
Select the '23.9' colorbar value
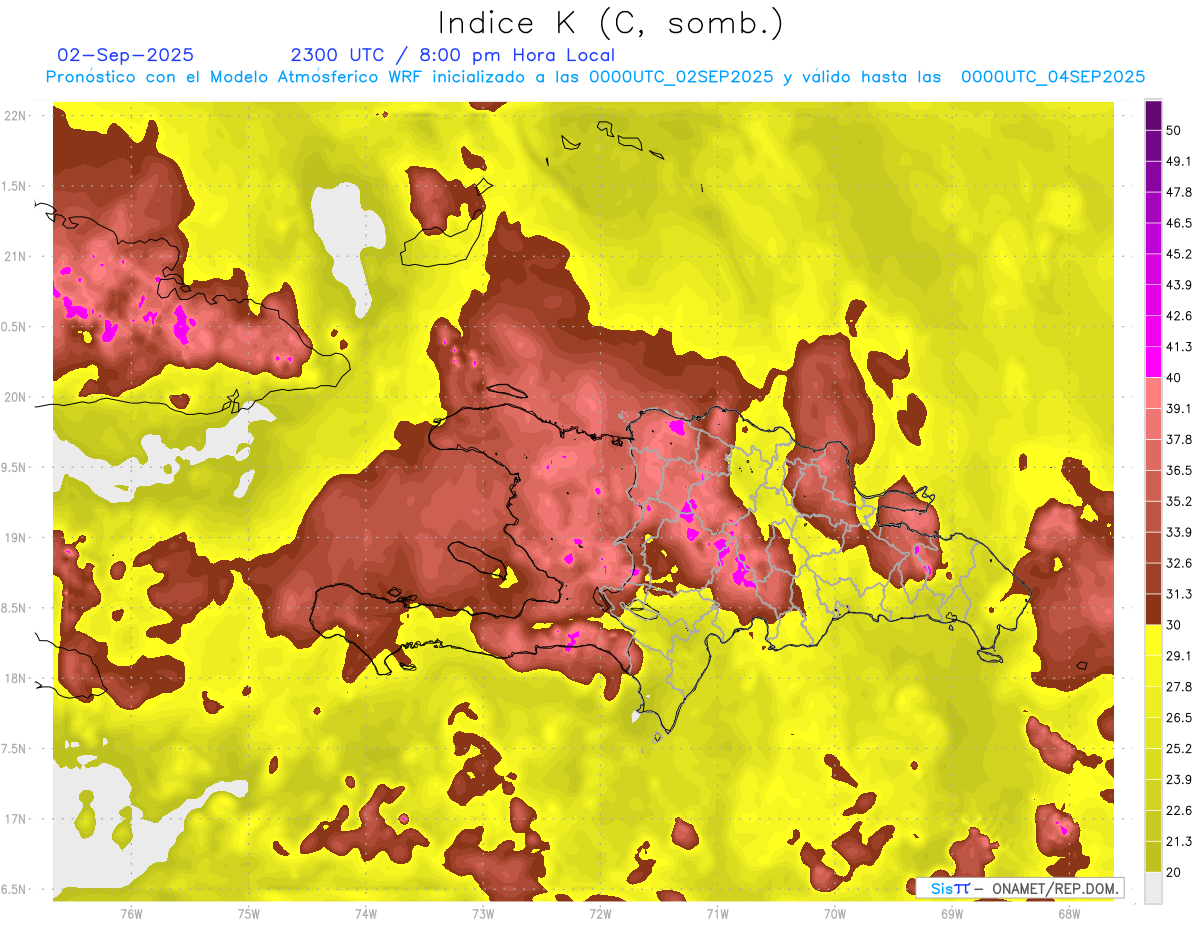click(1178, 779)
